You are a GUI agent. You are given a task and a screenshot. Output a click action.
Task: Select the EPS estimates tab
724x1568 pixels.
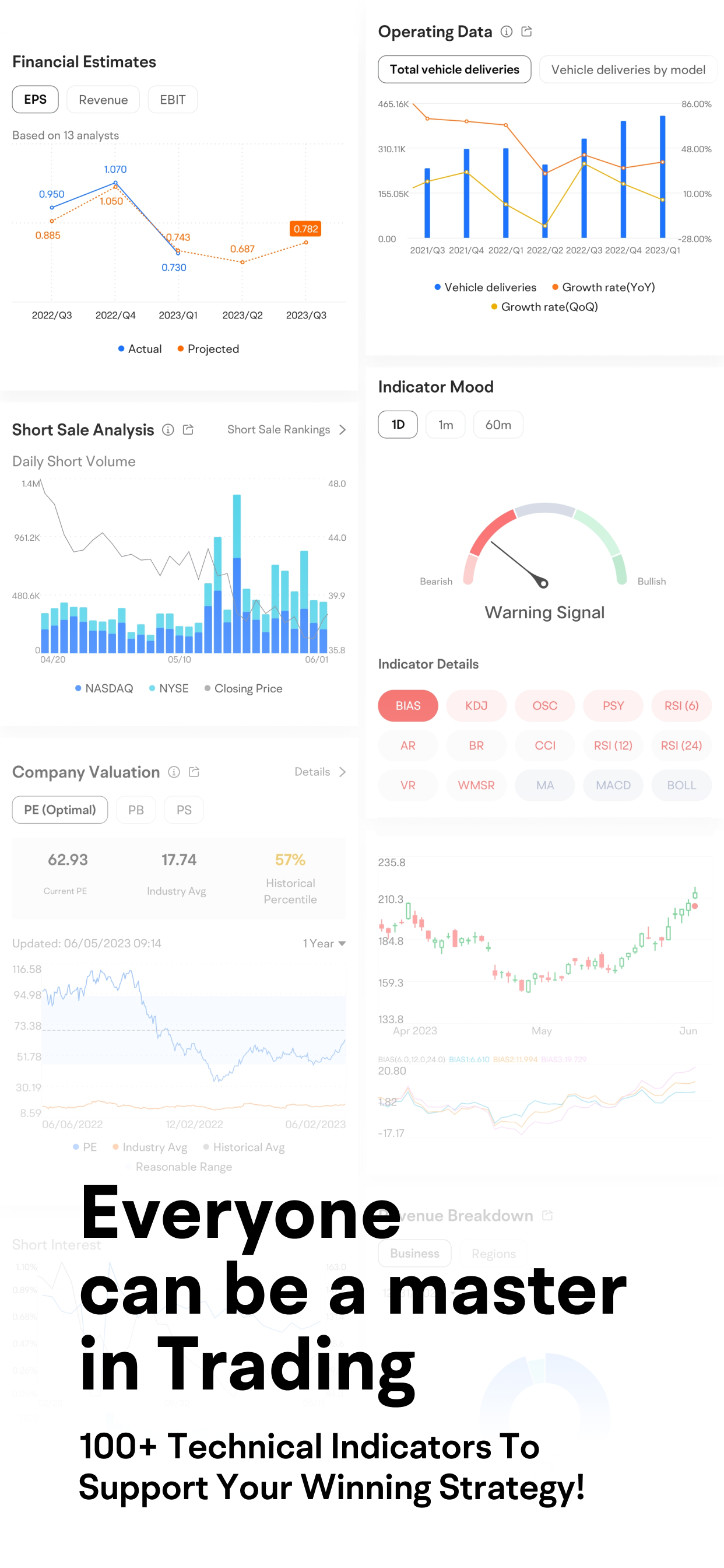tap(36, 99)
